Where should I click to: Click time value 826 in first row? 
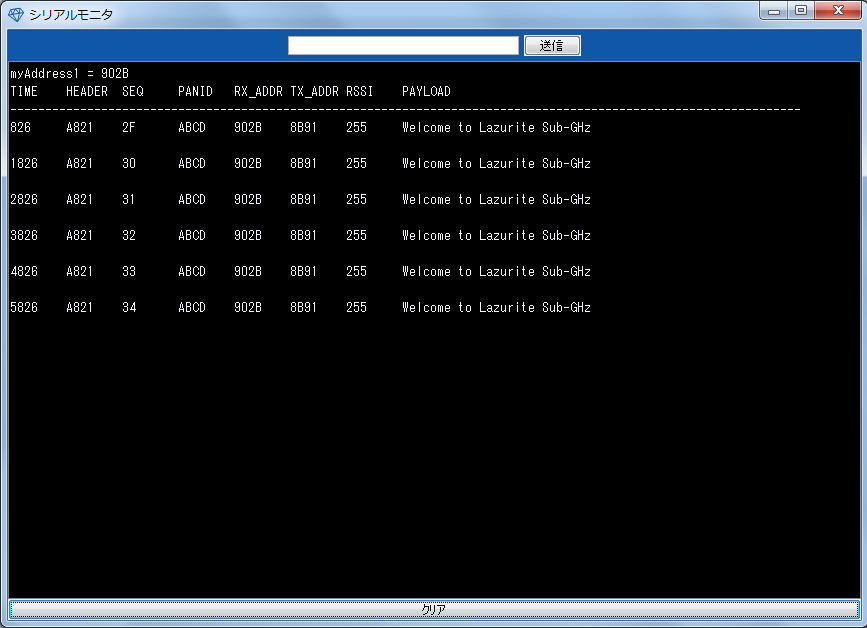[20, 127]
